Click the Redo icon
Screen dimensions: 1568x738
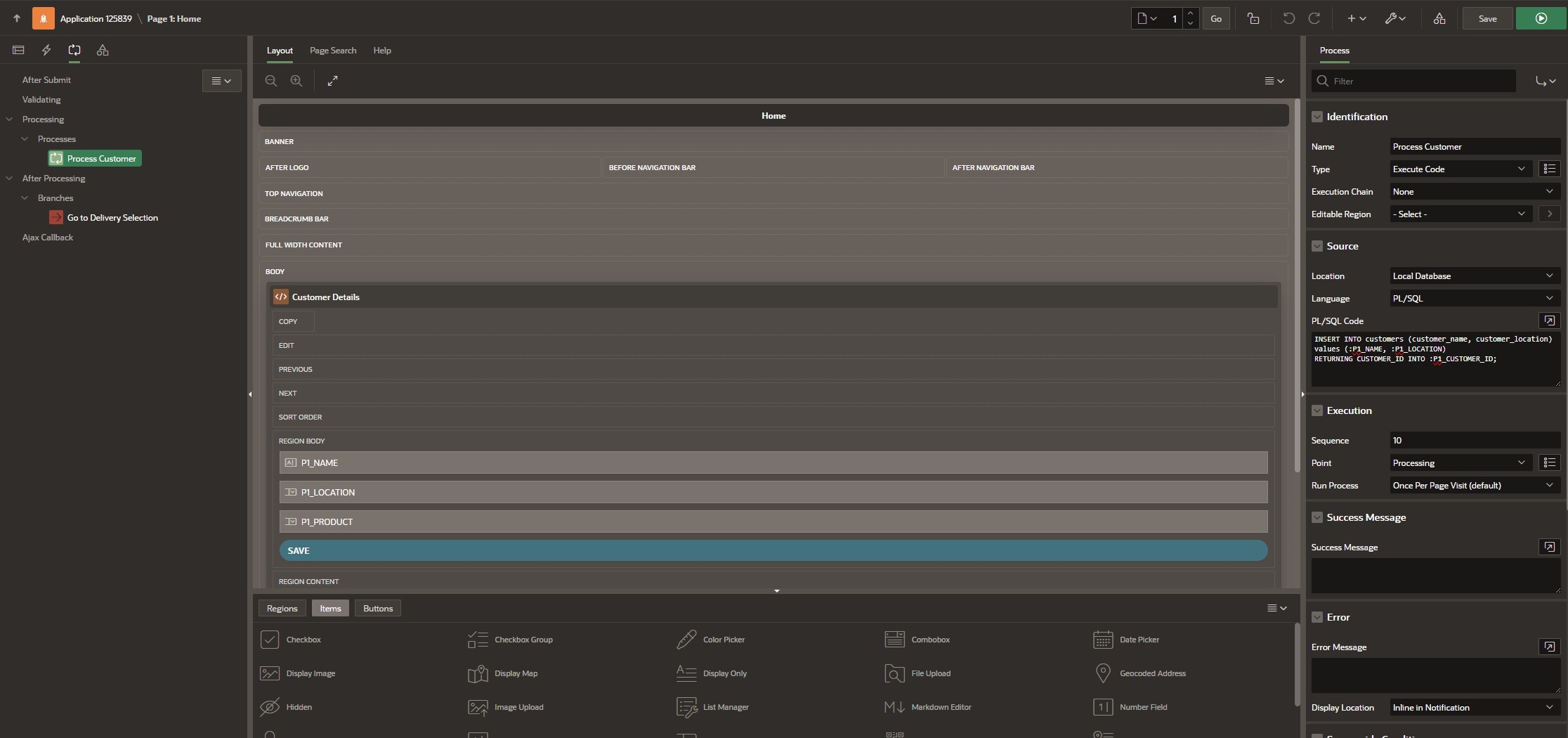click(x=1314, y=18)
